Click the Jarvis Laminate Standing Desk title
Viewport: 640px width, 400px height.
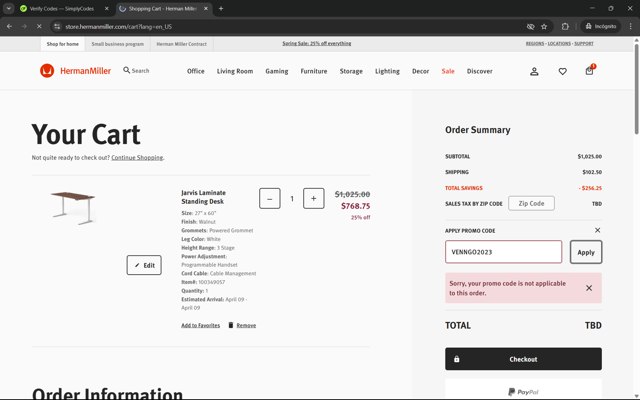coord(203,197)
